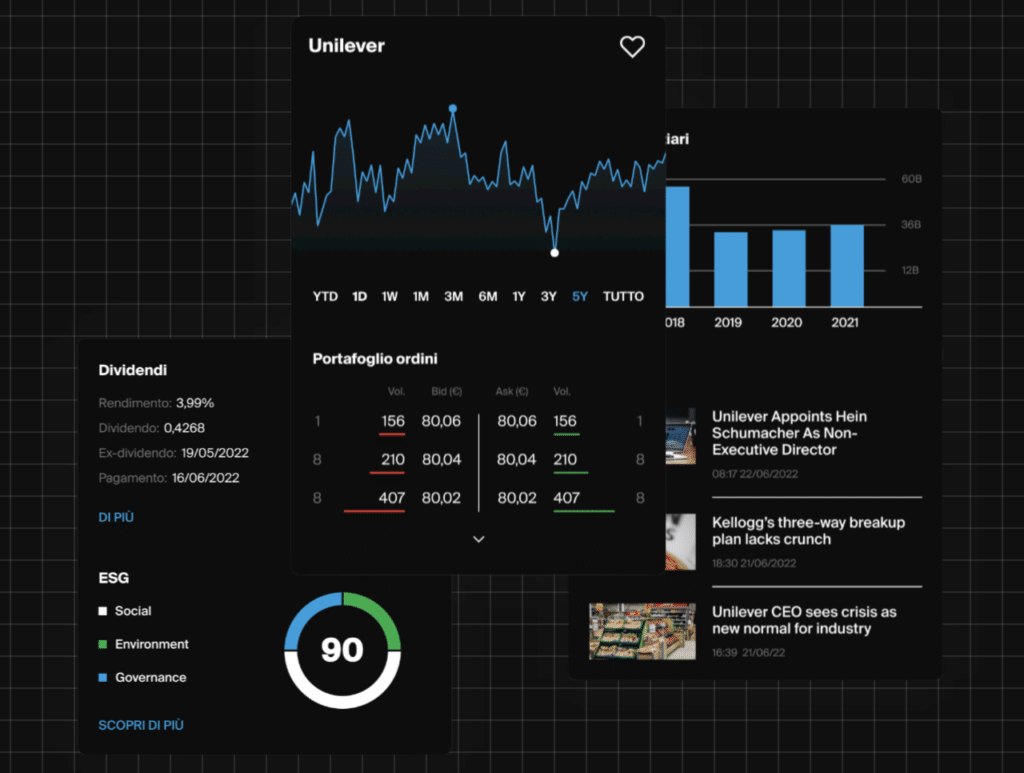Image resolution: width=1024 pixels, height=773 pixels.
Task: Expand the order book with chevron
Action: 479,539
